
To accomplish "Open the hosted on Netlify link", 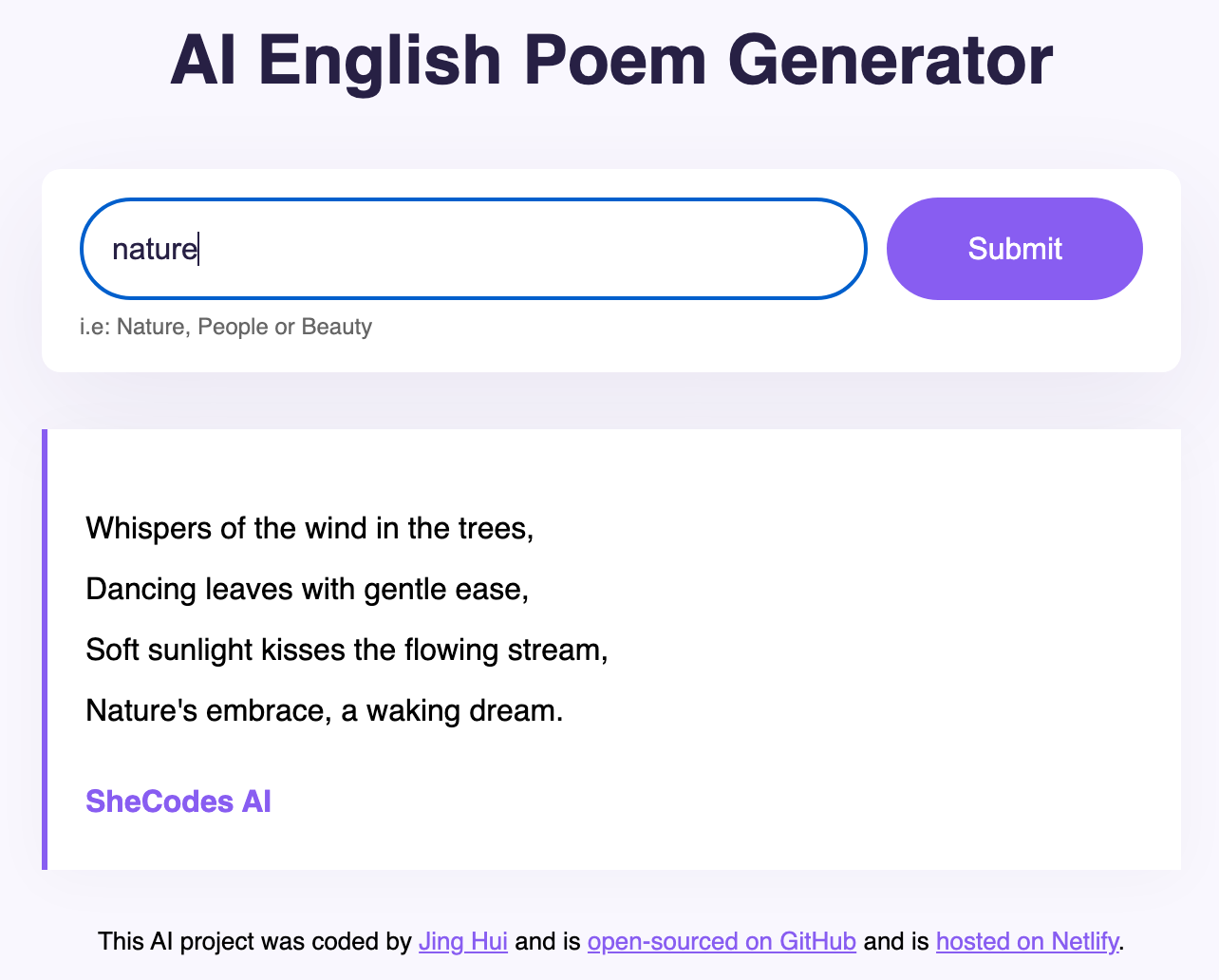I will pyautogui.click(x=1026, y=941).
